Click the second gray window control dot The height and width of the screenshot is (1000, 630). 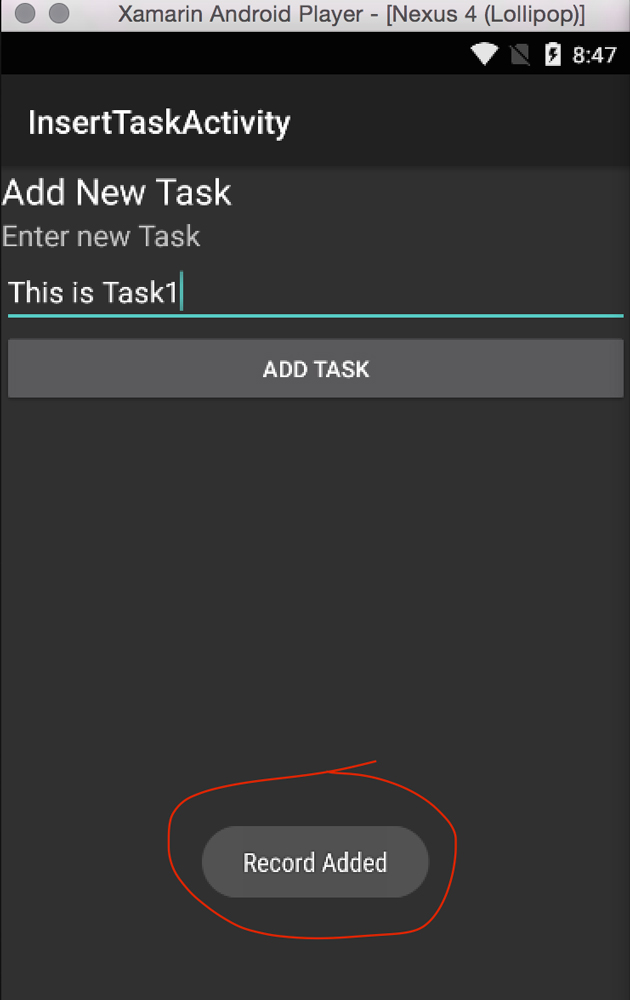(x=59, y=13)
